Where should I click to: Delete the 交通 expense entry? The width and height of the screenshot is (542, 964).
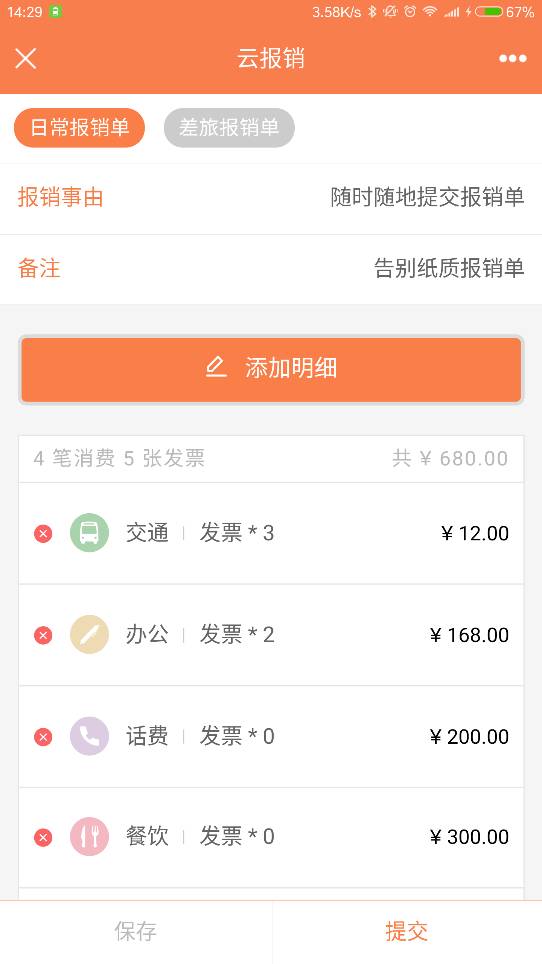point(43,533)
